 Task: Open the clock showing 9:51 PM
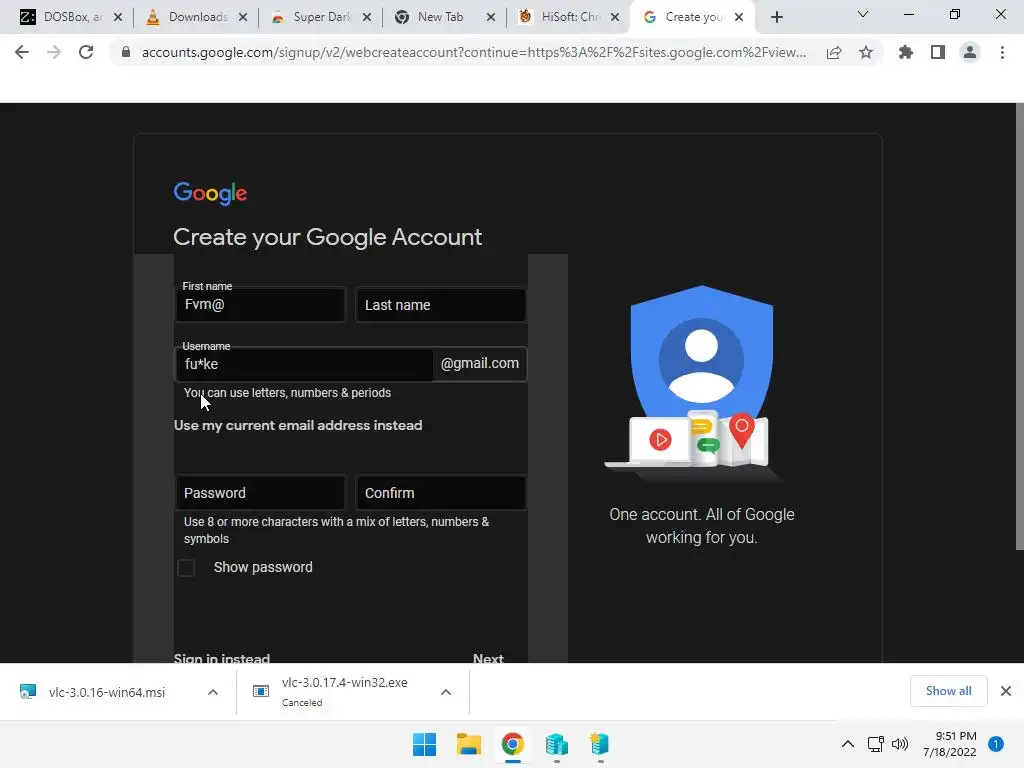[x=950, y=744]
